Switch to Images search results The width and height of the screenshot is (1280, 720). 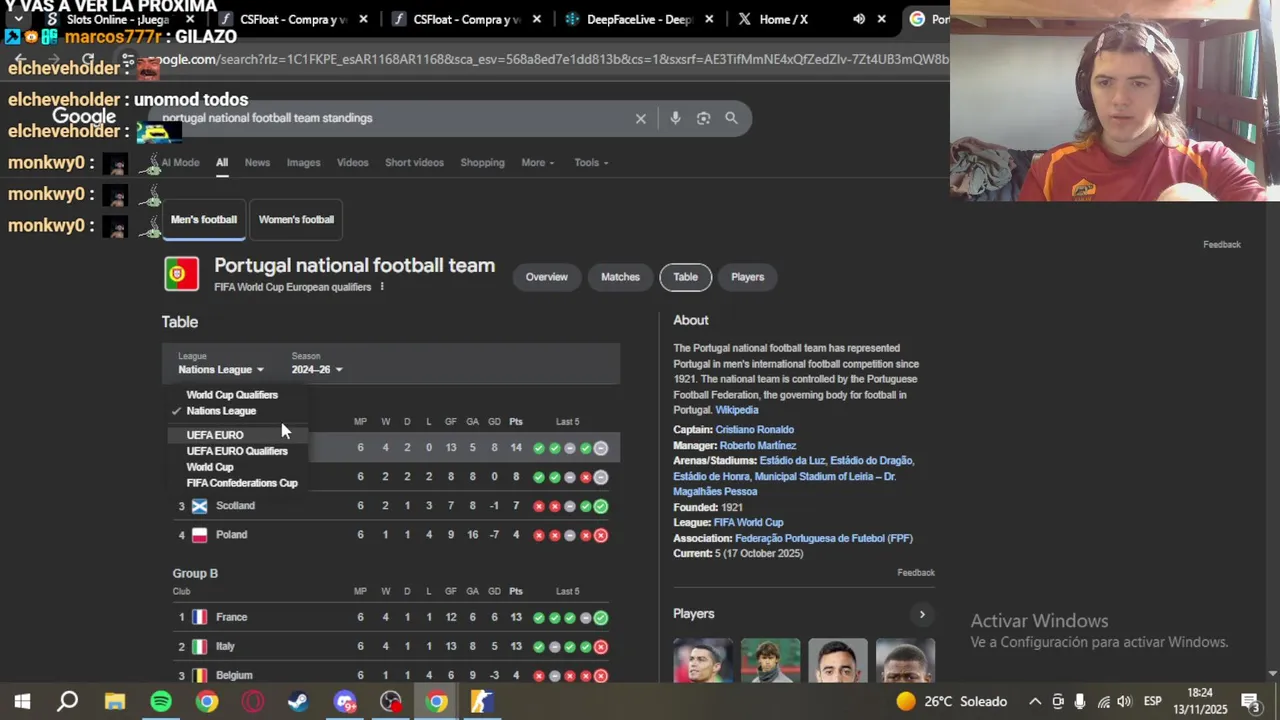tap(303, 163)
